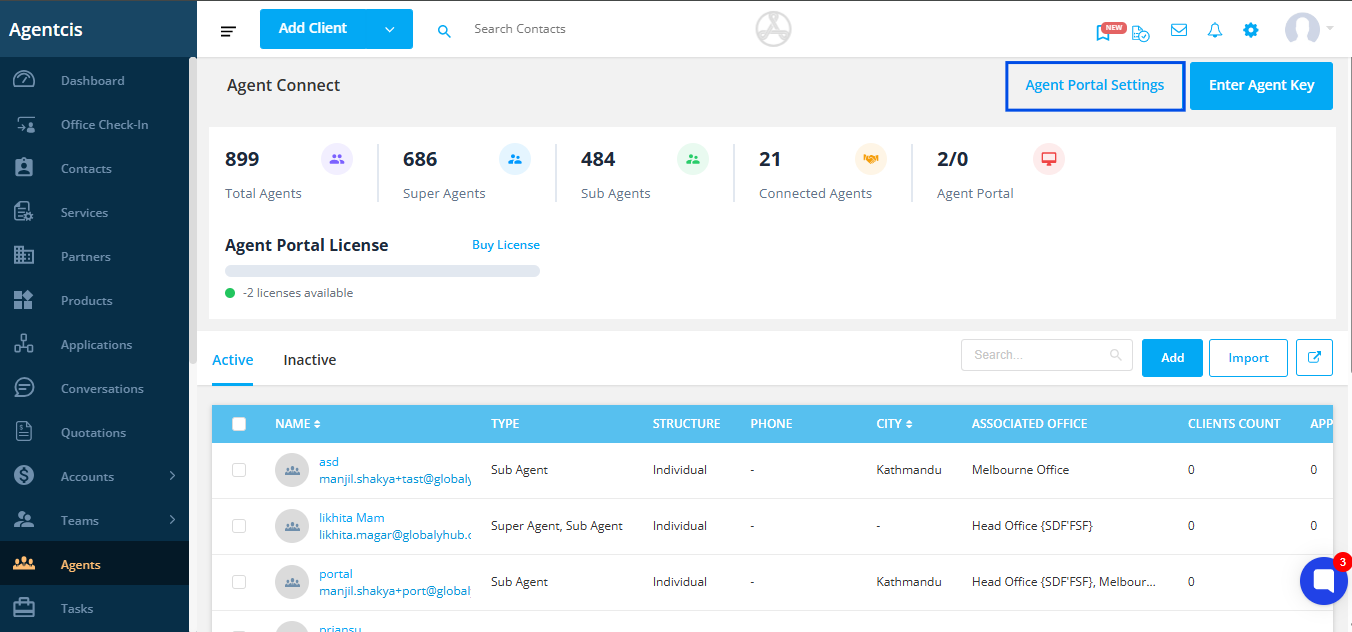Open Conversations in the sidebar
Viewport: 1352px width, 632px height.
pyautogui.click(x=94, y=389)
